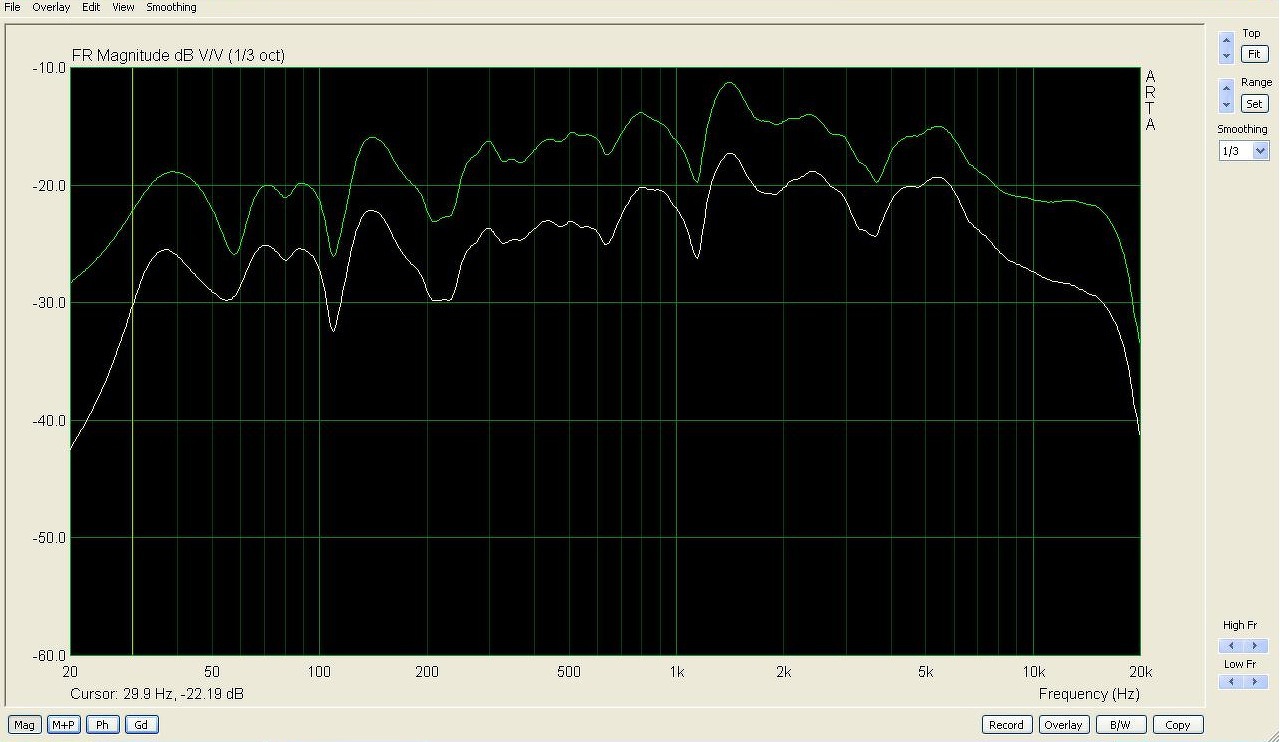This screenshot has height=742, width=1280.
Task: Click the -30.0 axis label
Action: tap(50, 303)
